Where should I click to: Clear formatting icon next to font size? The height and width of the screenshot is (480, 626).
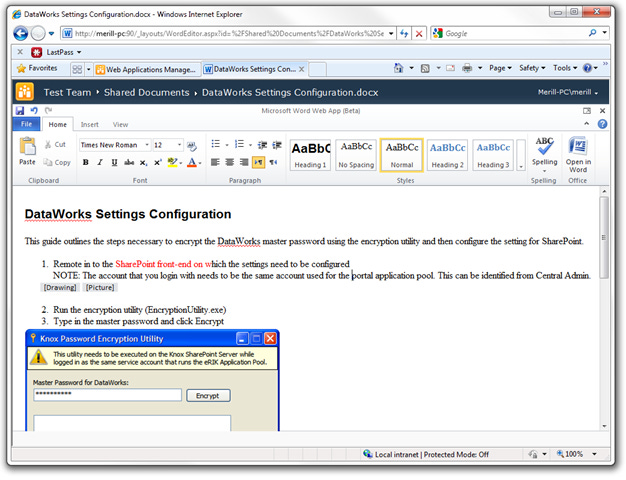(x=192, y=146)
